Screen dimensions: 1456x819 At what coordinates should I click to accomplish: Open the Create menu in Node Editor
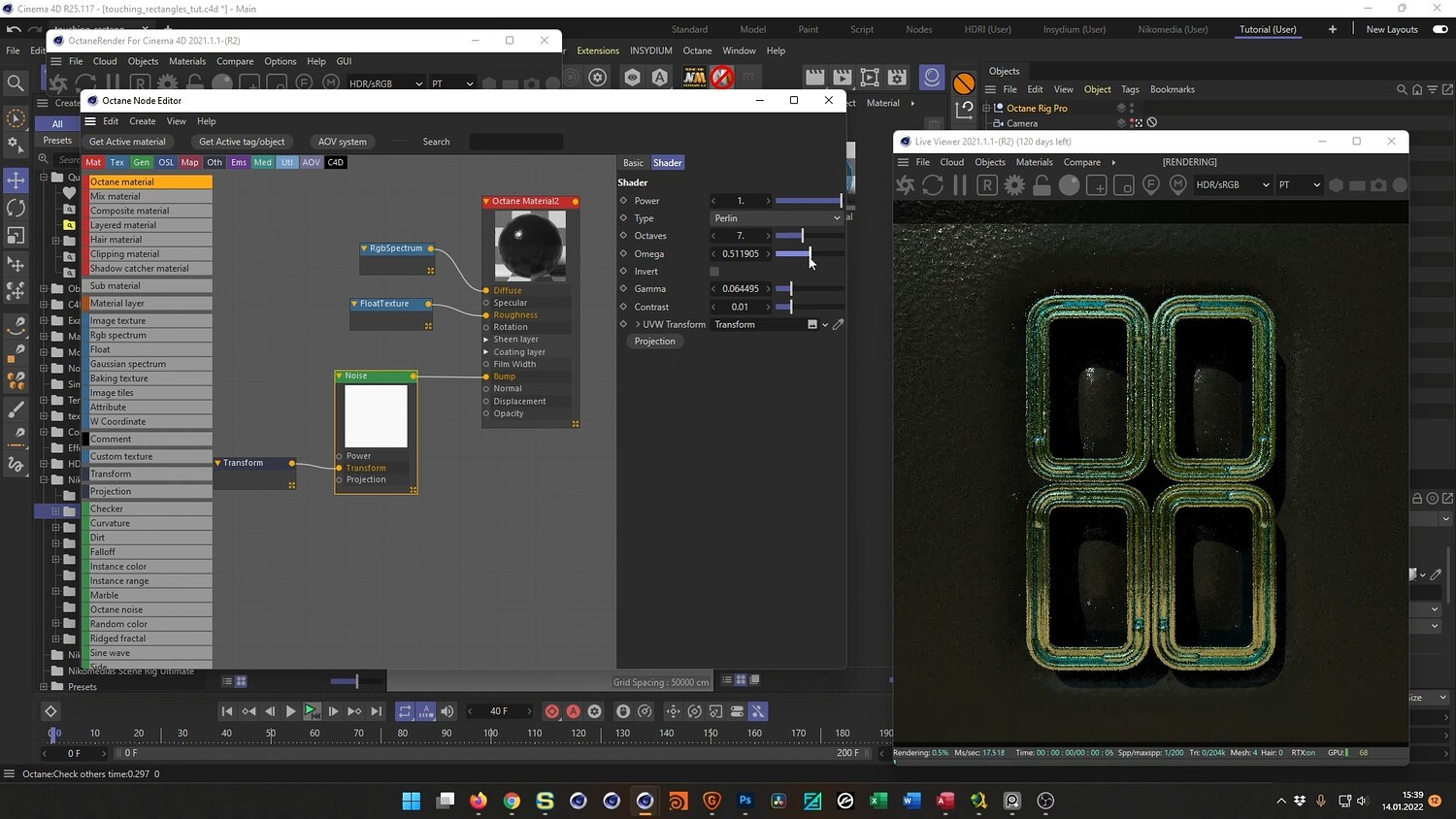(x=143, y=121)
